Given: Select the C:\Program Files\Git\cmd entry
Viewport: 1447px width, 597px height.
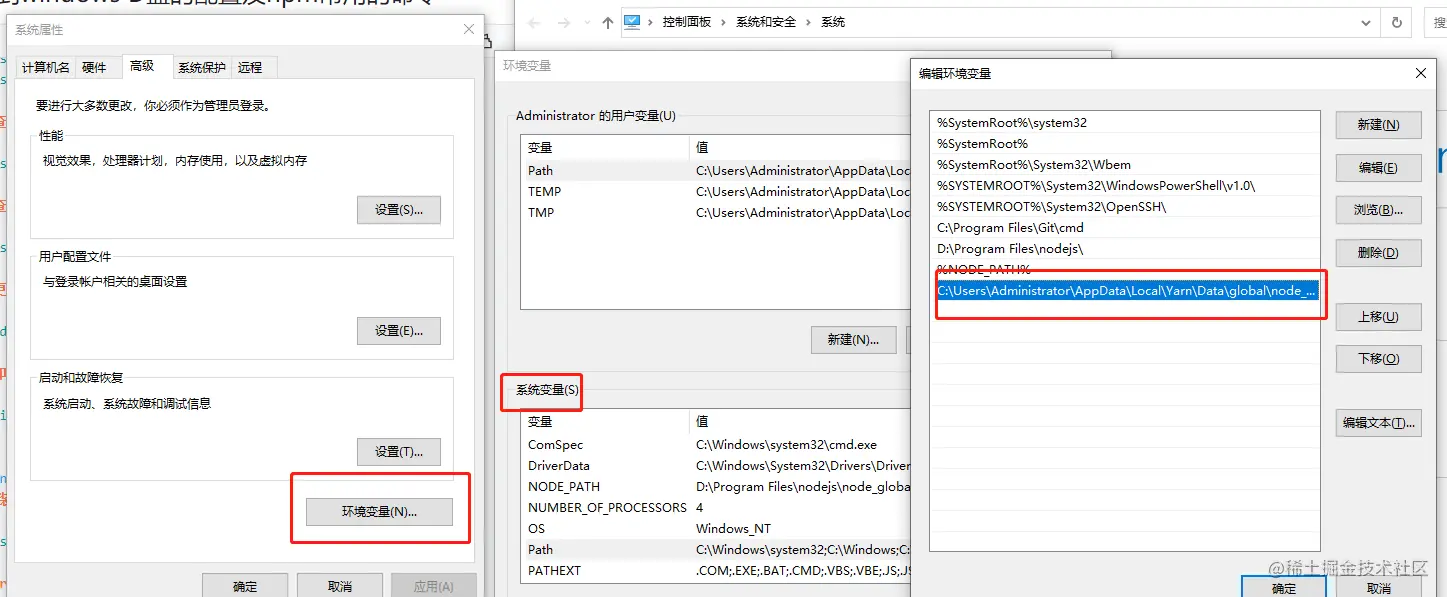Looking at the screenshot, I should tap(1125, 227).
